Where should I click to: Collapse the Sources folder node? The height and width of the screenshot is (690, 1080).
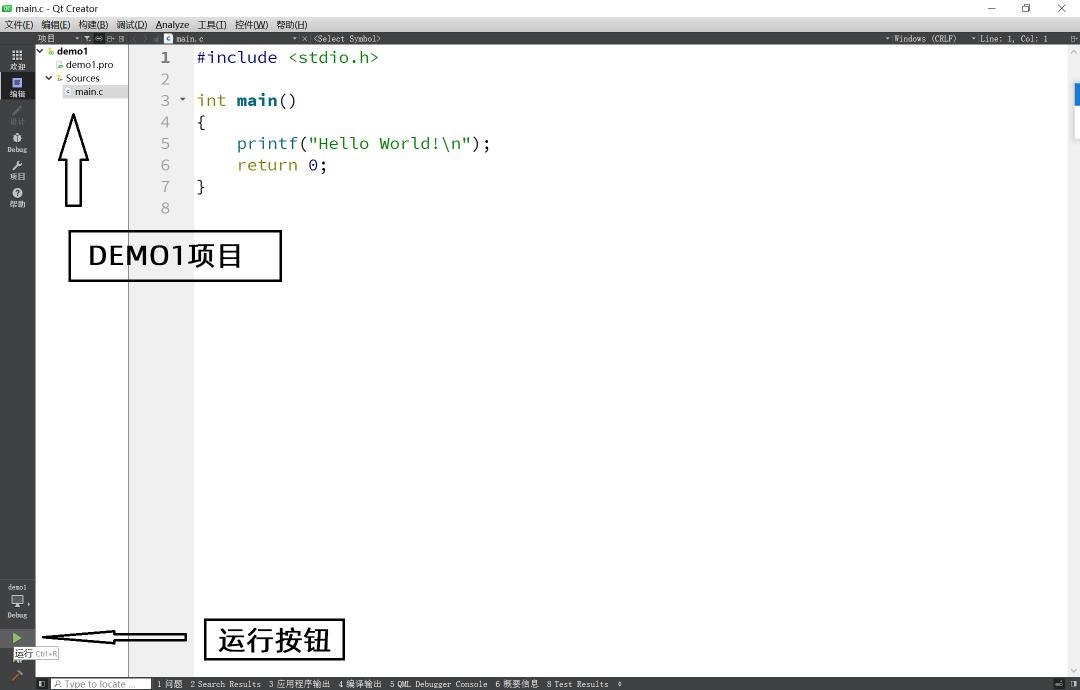(48, 78)
